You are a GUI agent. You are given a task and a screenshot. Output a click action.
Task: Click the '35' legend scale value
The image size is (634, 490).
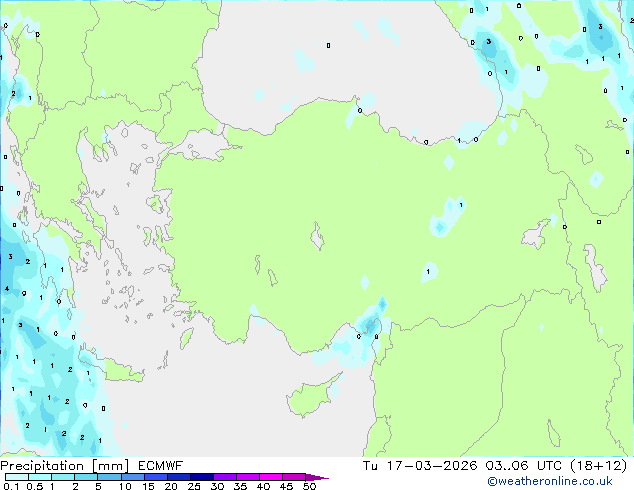click(240, 486)
